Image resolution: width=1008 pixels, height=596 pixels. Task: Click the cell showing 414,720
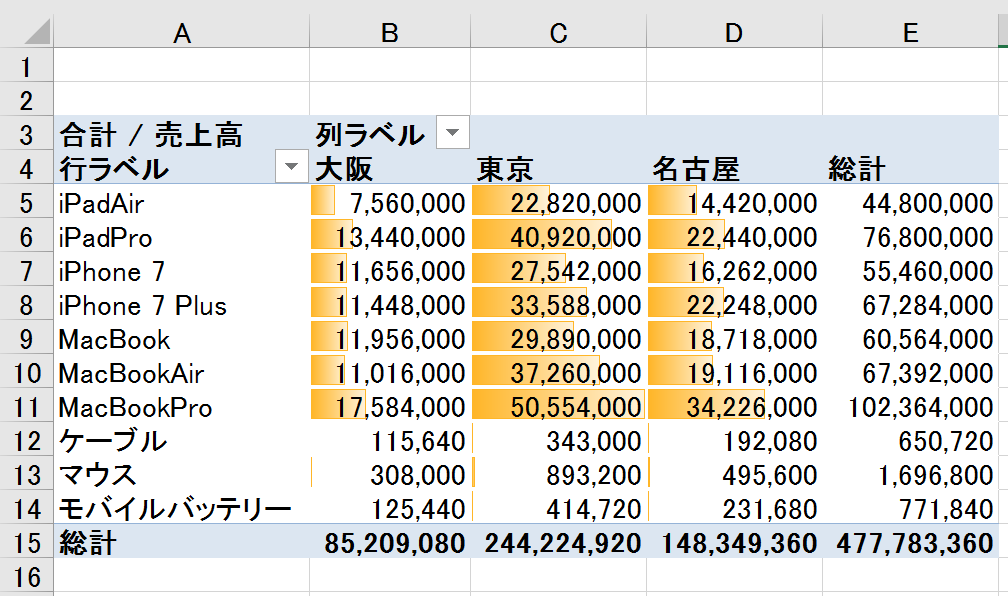(559, 508)
